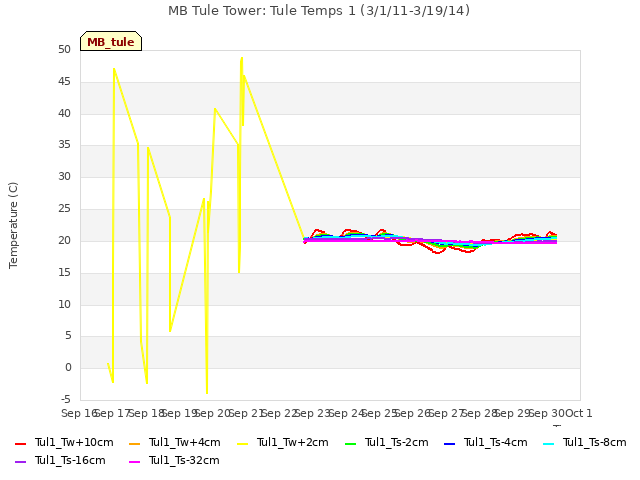Click the green Tul1_Ts-2cm legend swatch
Screen dimensions: 640x480
[351, 443]
